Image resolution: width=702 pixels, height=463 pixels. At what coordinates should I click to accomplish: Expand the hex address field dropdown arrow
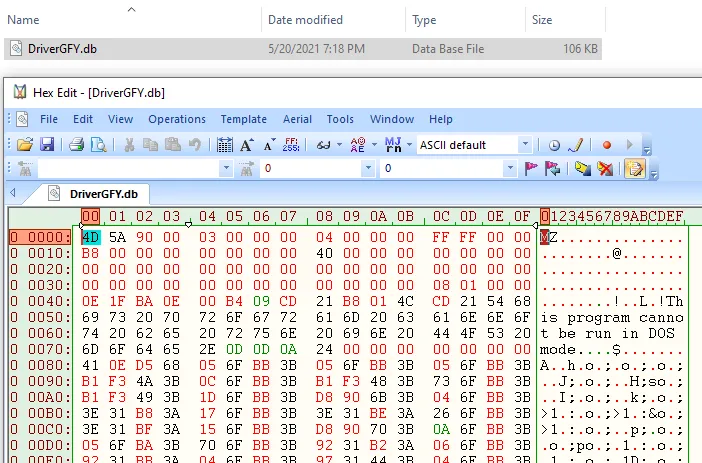368,168
